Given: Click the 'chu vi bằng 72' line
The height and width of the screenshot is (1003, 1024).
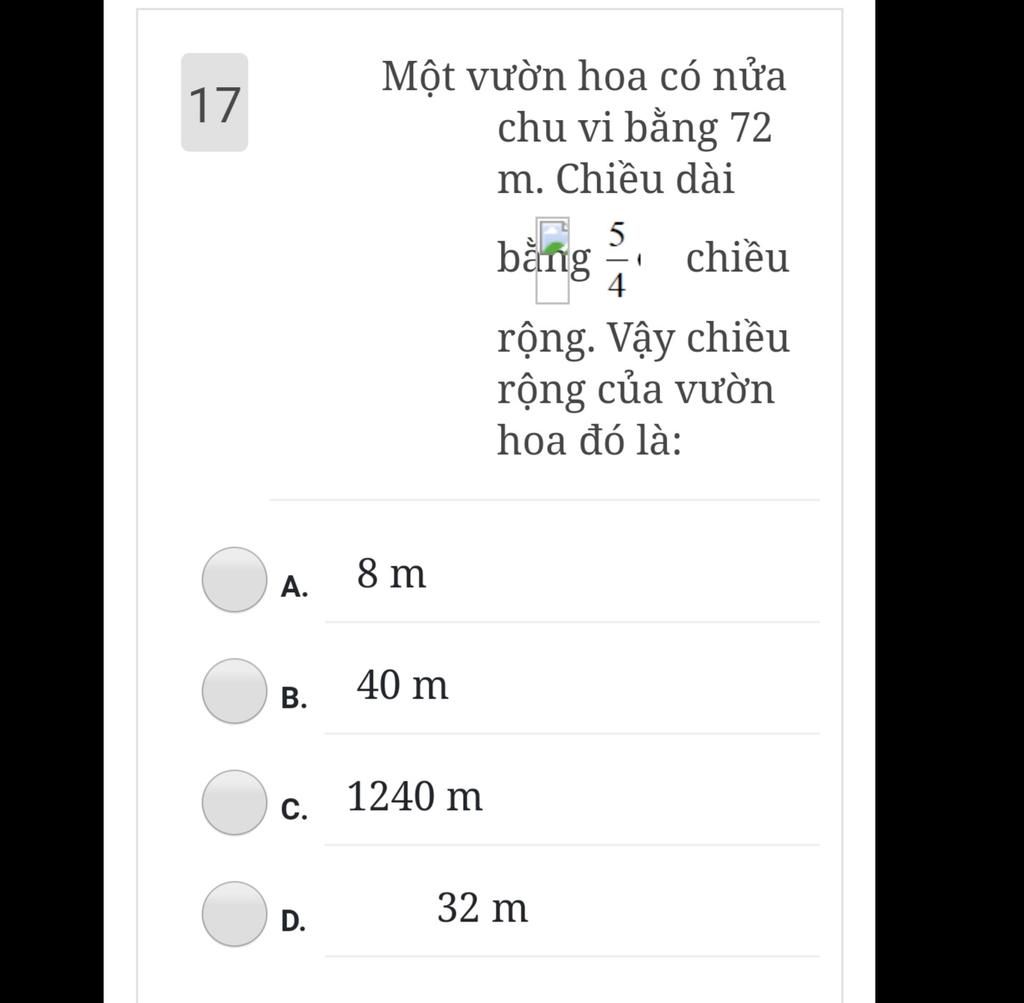Looking at the screenshot, I should (x=635, y=128).
